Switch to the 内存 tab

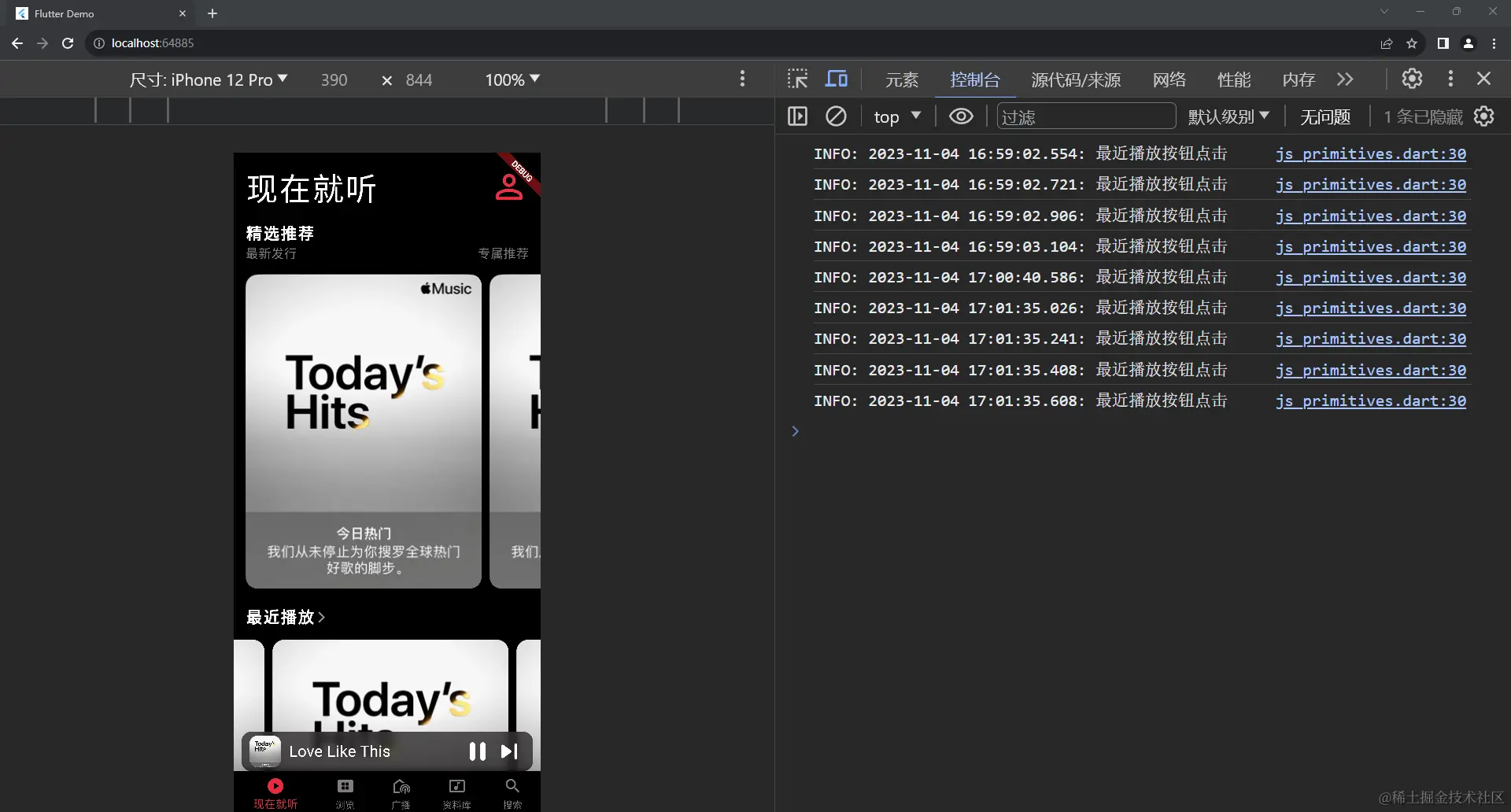click(1299, 79)
